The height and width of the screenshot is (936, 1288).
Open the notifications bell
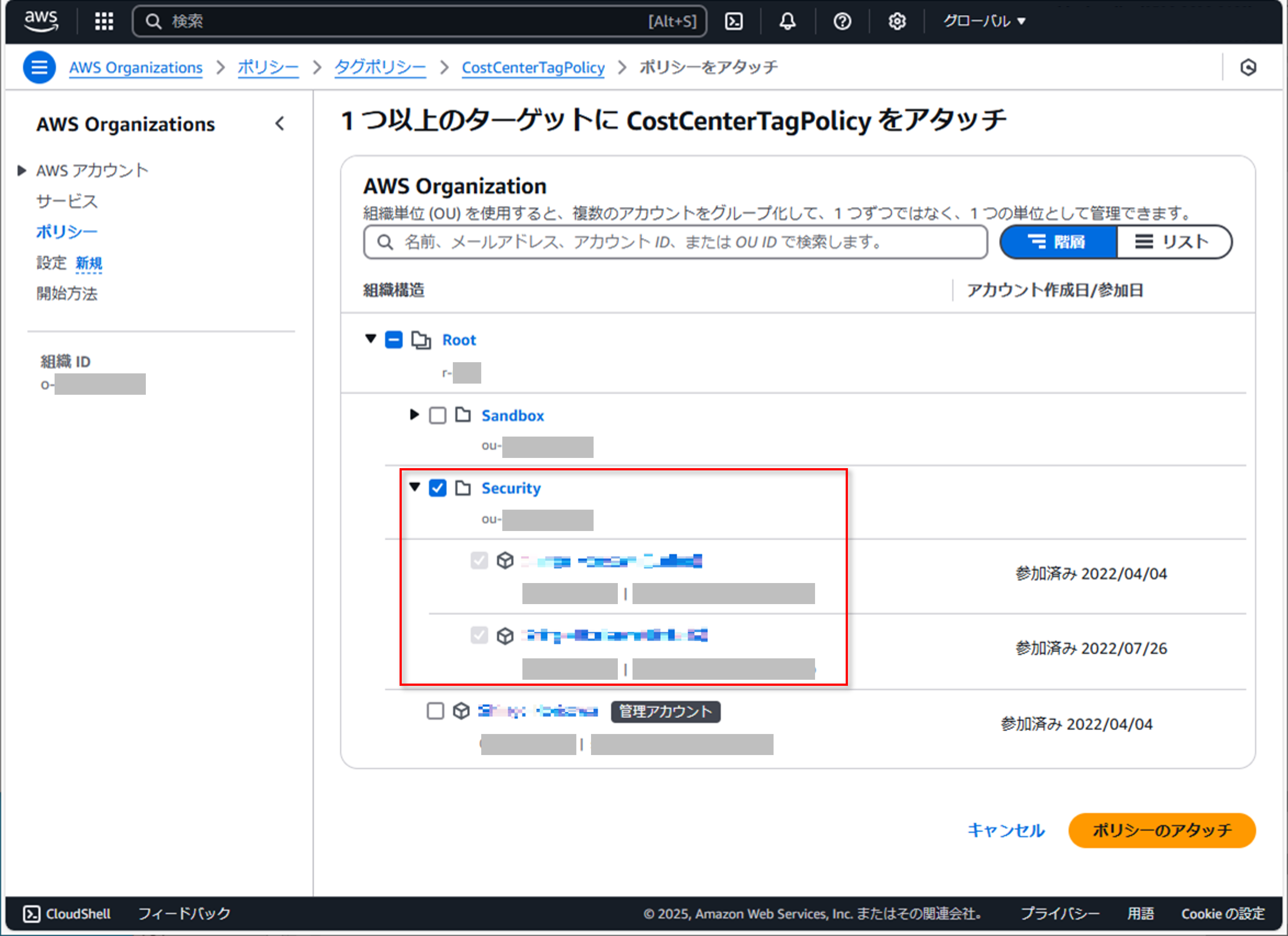(x=787, y=21)
